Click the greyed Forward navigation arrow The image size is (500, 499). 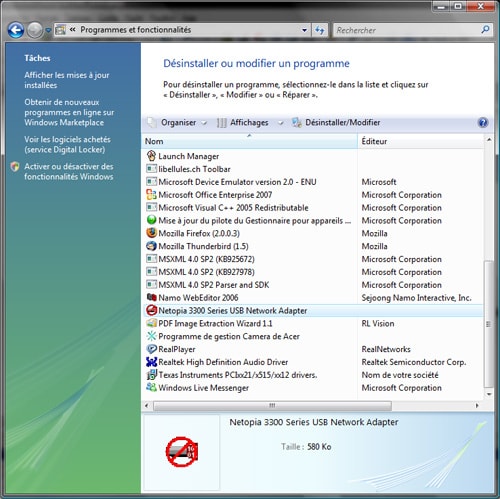(x=35, y=30)
